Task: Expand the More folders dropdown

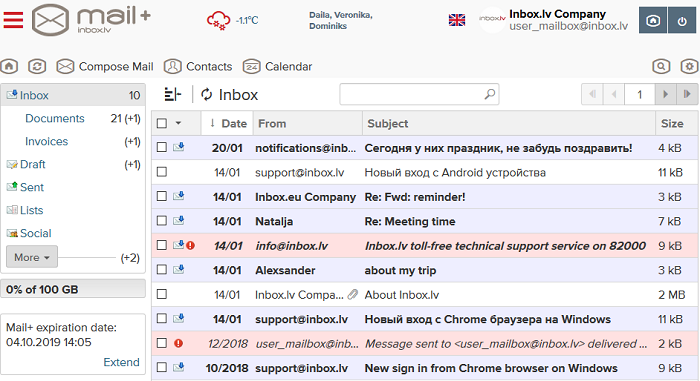Action: pos(32,257)
